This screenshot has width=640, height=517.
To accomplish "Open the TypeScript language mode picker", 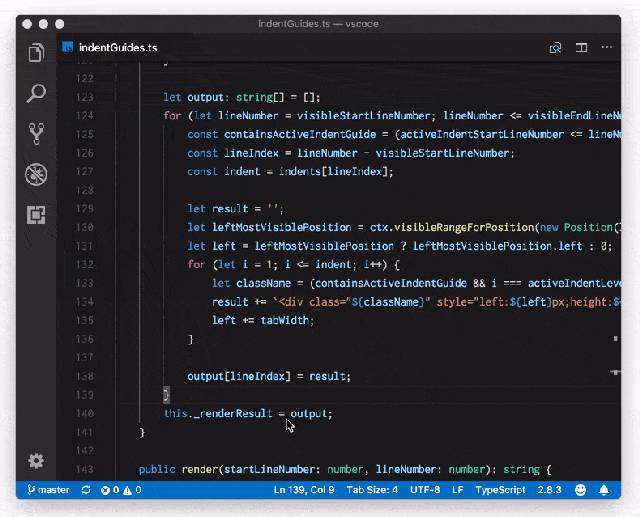I will (x=500, y=490).
